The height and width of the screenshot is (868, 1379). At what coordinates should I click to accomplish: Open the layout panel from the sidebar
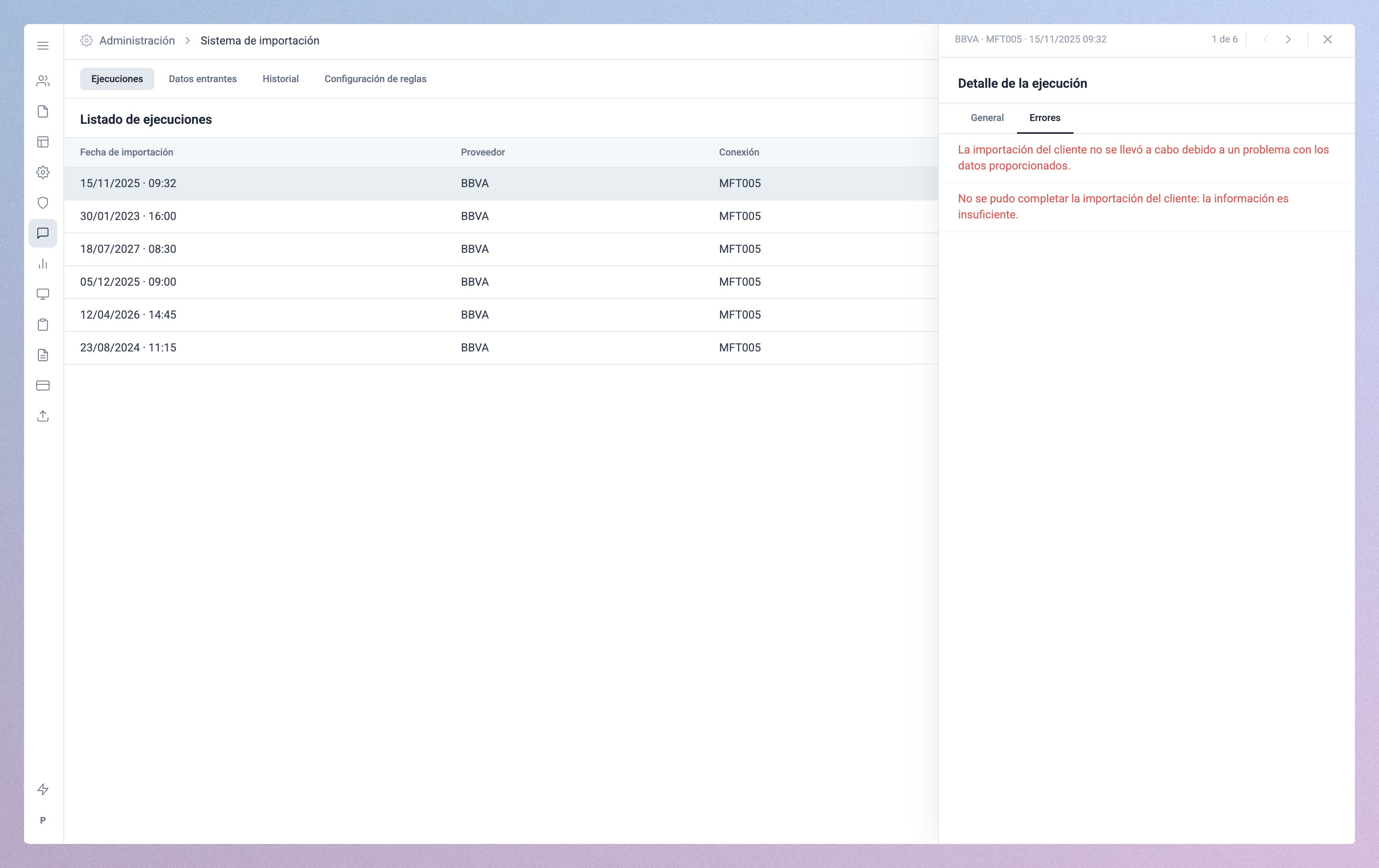(43, 141)
